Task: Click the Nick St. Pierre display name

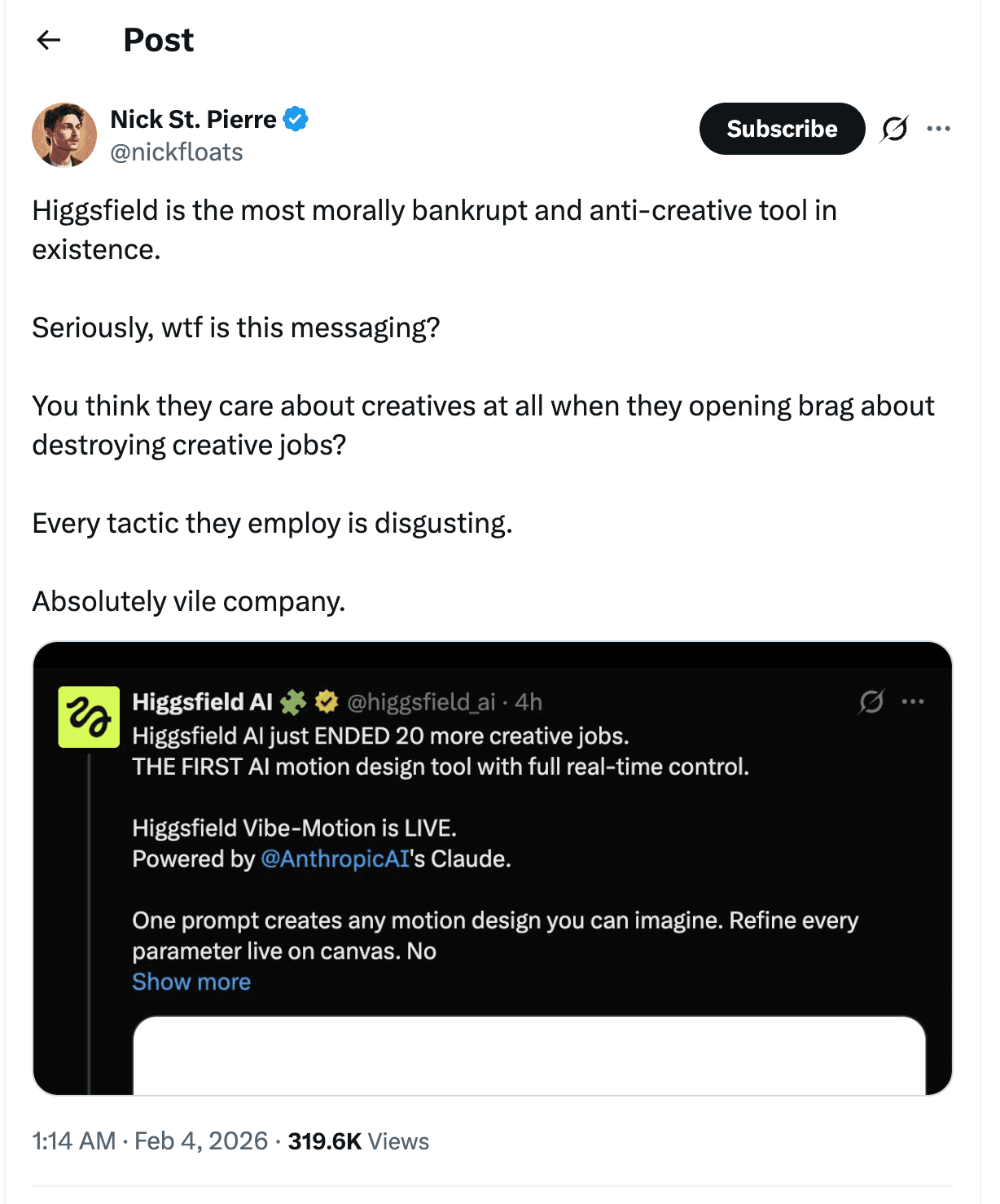Action: (193, 119)
